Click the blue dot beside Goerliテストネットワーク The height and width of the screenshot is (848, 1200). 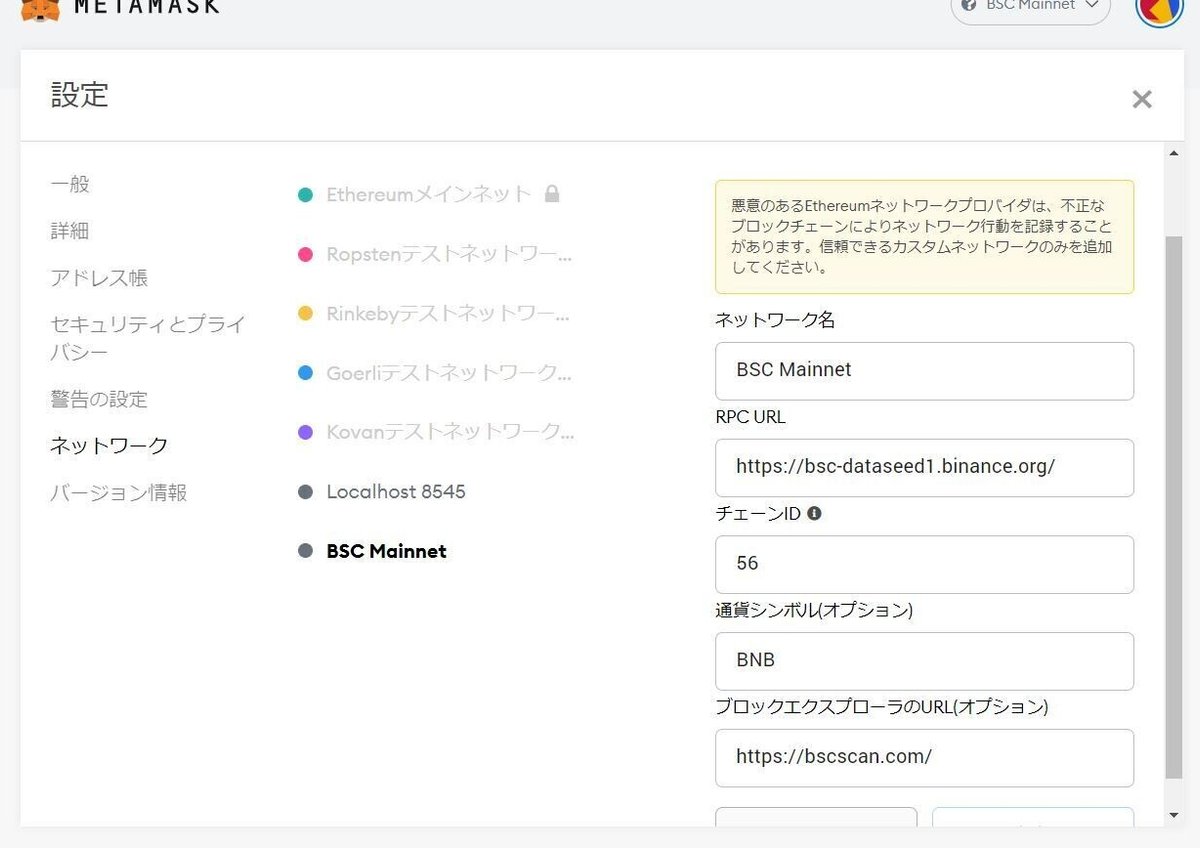[305, 373]
